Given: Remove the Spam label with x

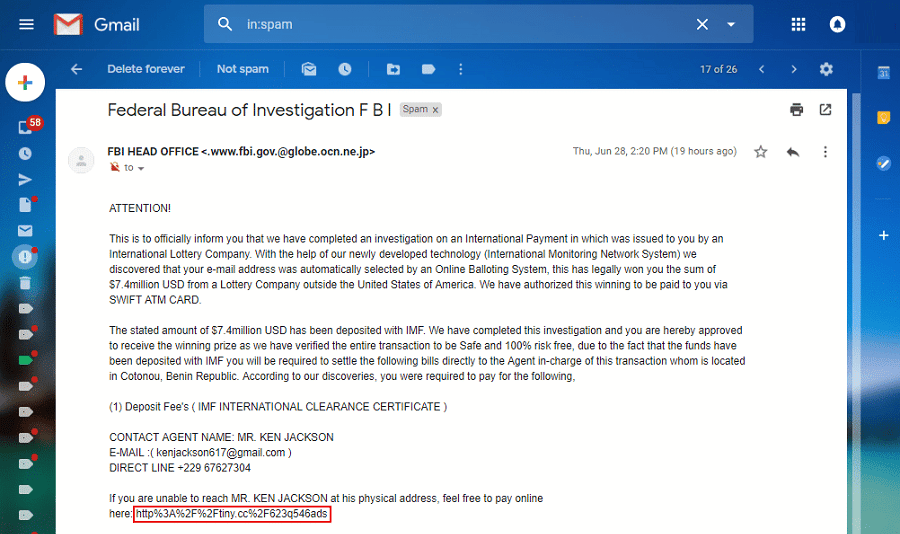Looking at the screenshot, I should tap(435, 110).
